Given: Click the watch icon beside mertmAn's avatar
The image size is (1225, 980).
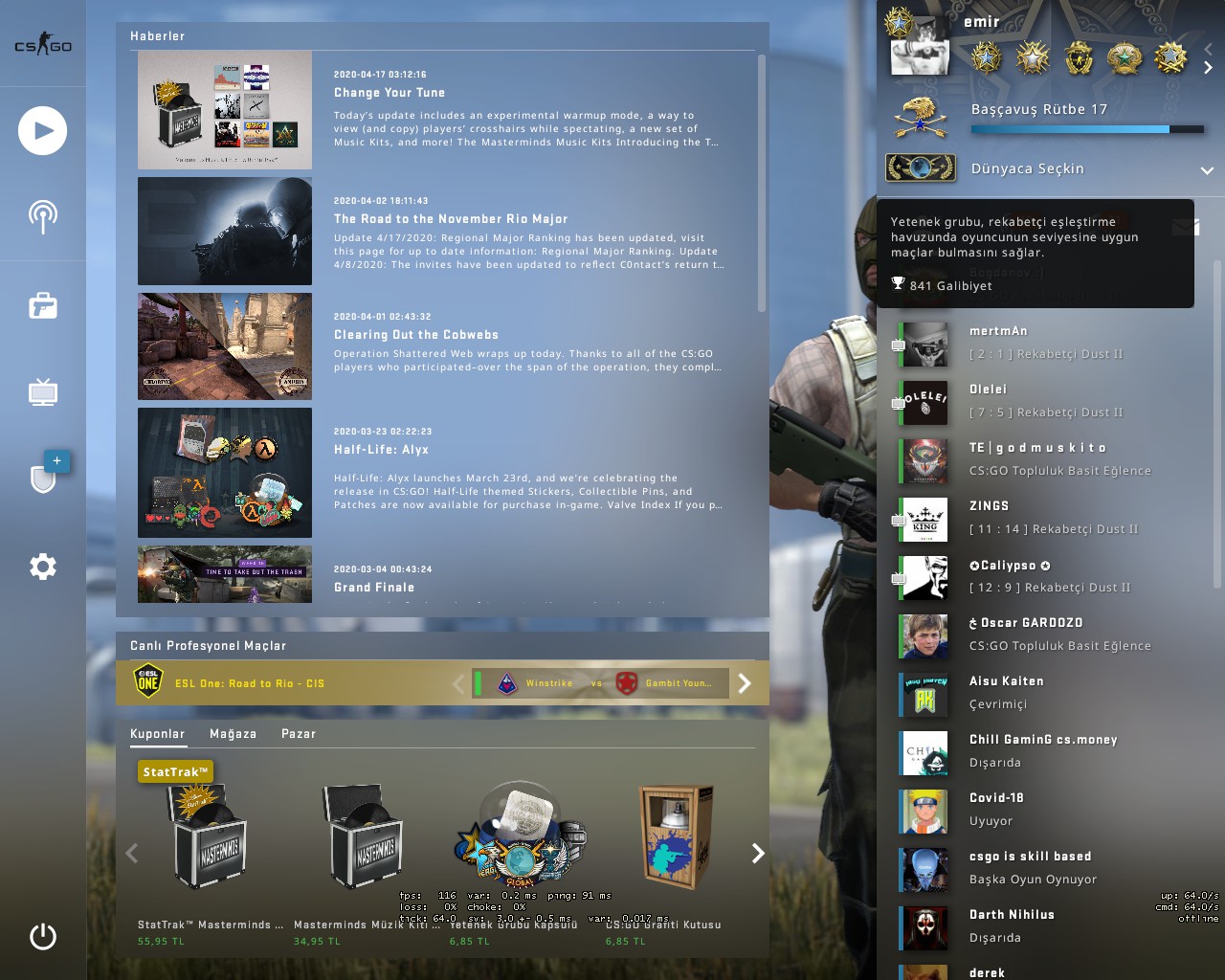Looking at the screenshot, I should tap(899, 345).
